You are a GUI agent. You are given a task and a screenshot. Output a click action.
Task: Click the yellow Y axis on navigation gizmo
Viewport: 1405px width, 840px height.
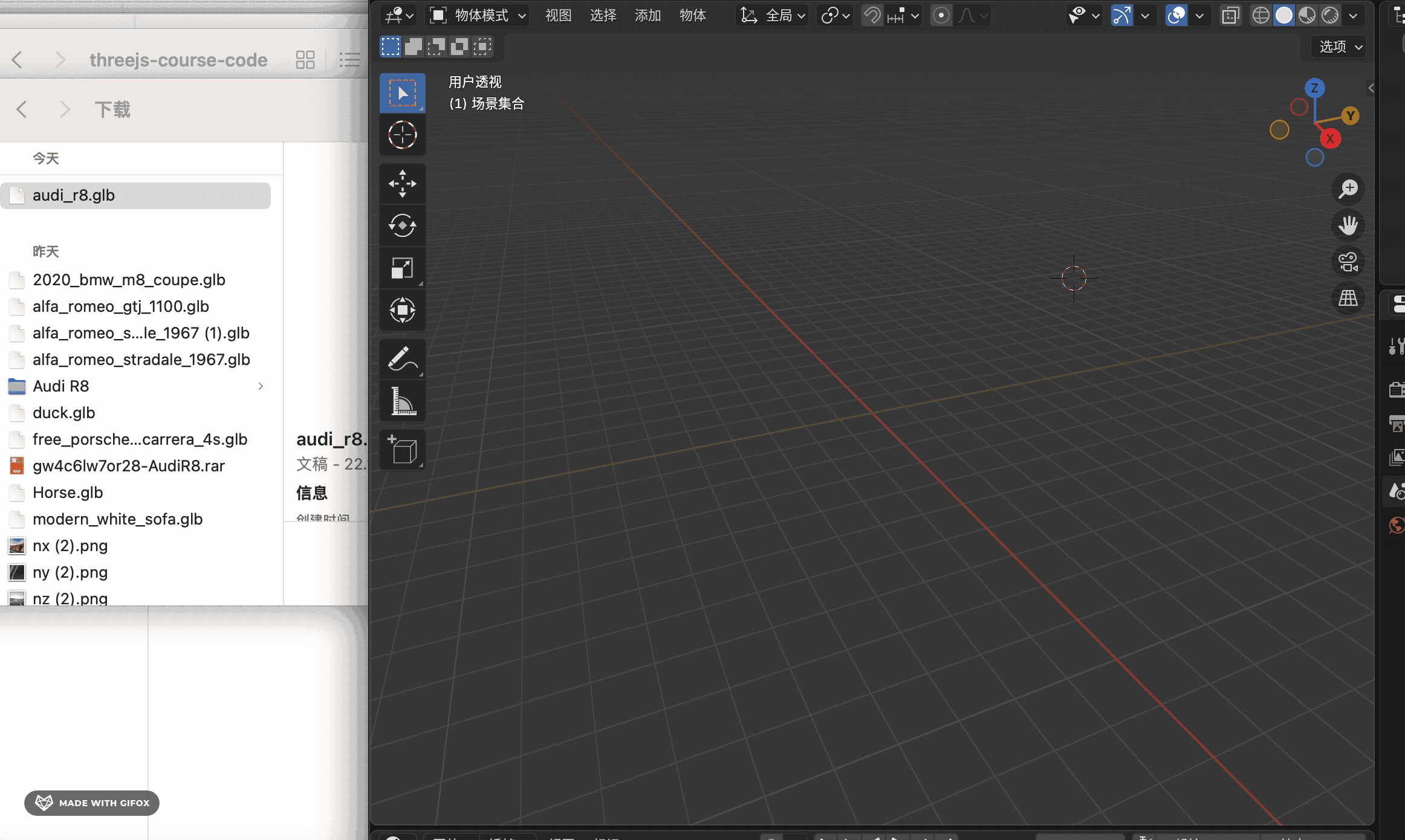click(1350, 115)
